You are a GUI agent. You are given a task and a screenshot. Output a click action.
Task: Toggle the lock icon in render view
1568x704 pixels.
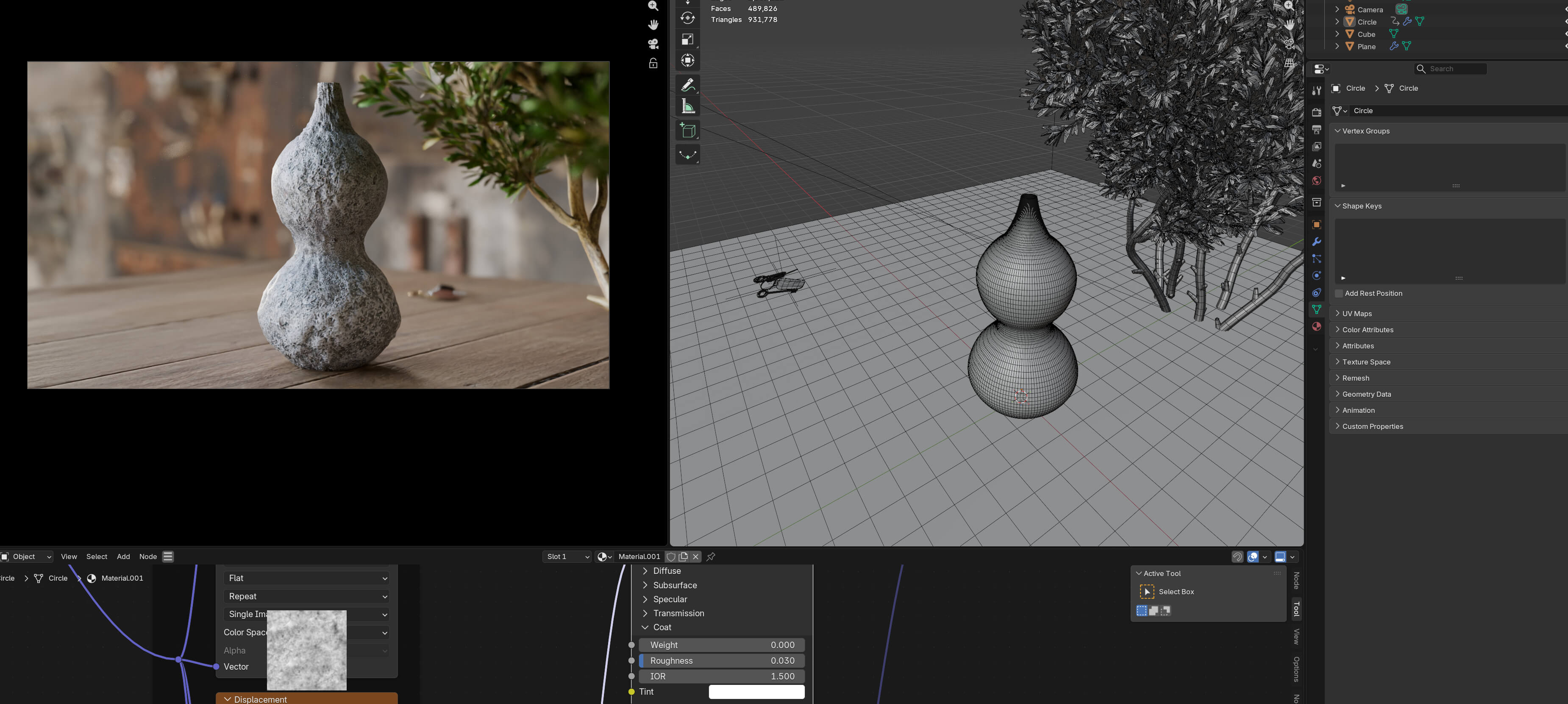point(653,63)
